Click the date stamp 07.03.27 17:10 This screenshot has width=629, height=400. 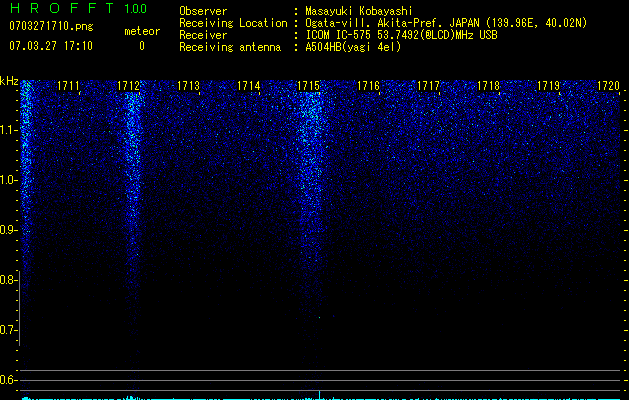pos(51,46)
